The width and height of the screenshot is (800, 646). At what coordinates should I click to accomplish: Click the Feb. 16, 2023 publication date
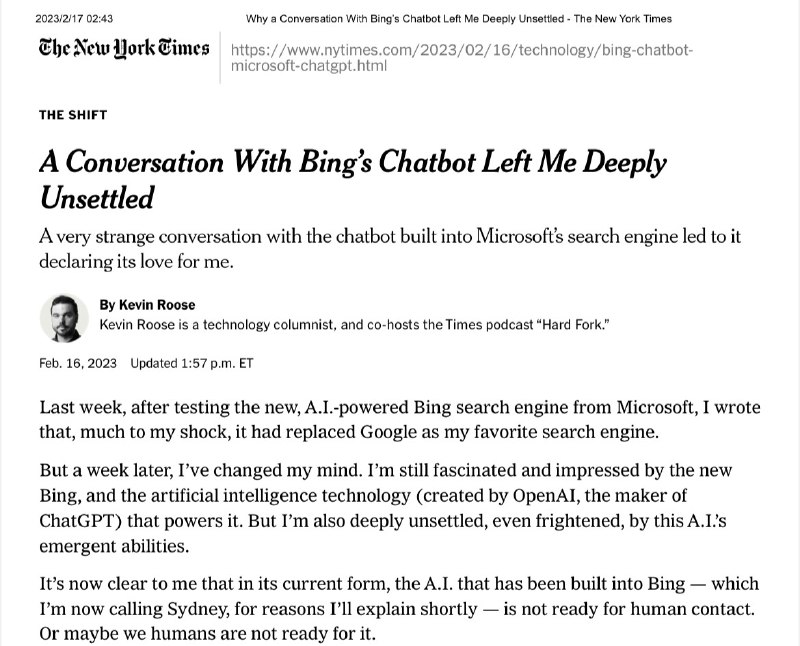(x=78, y=363)
